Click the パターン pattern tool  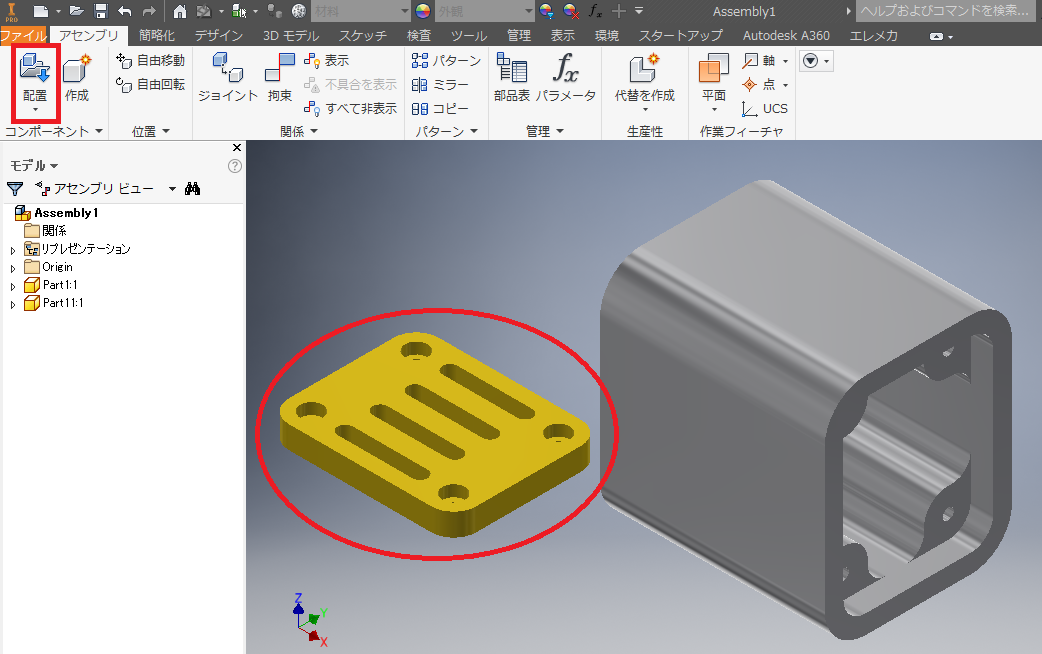click(x=446, y=60)
